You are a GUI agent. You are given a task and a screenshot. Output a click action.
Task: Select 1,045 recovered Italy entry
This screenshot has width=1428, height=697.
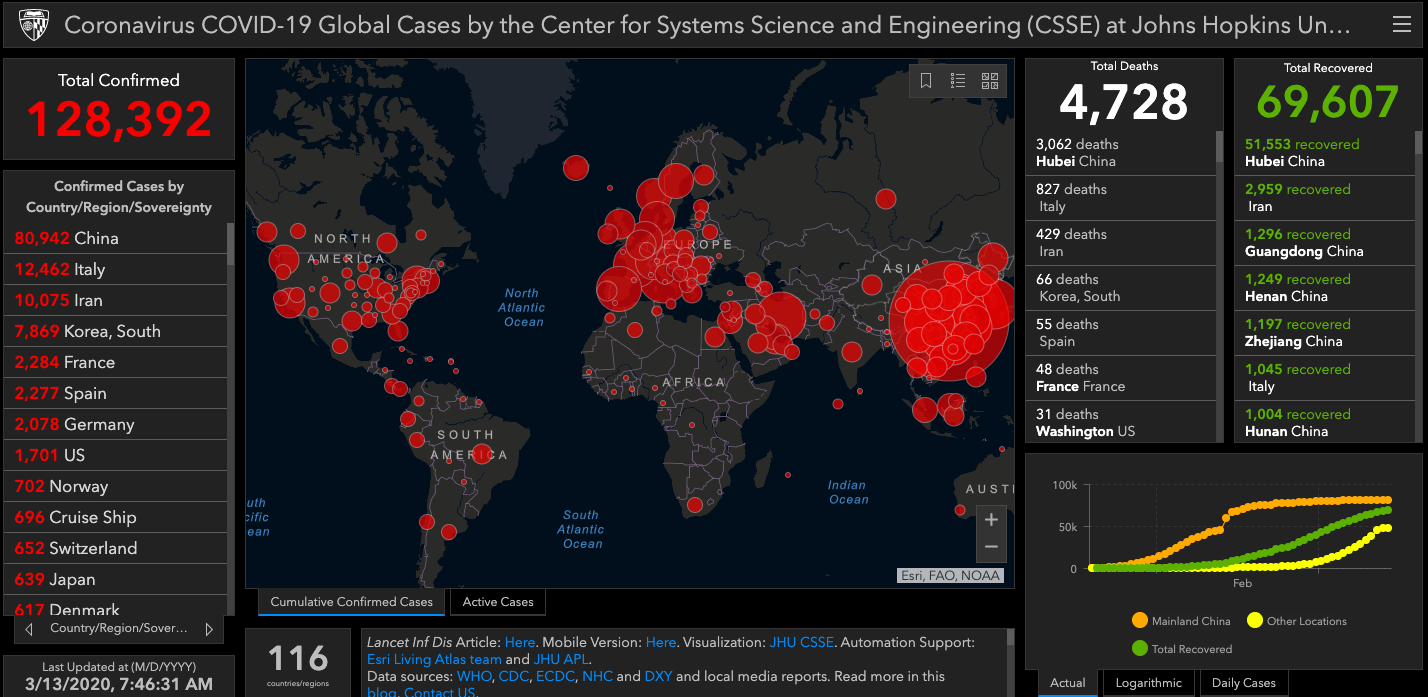[1324, 378]
